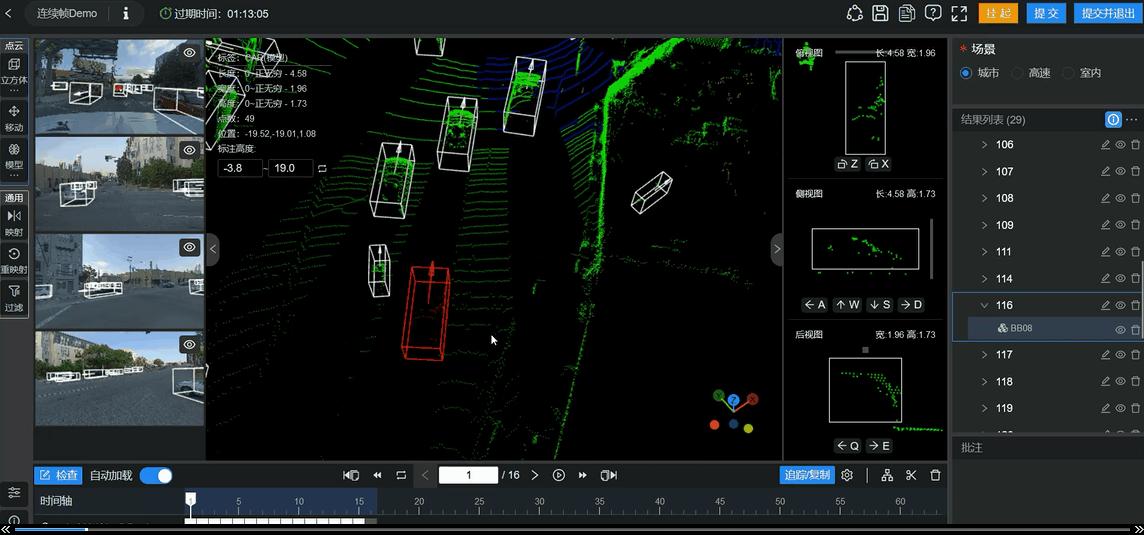
Task: Select the 移动 move tool
Action: 14,118
